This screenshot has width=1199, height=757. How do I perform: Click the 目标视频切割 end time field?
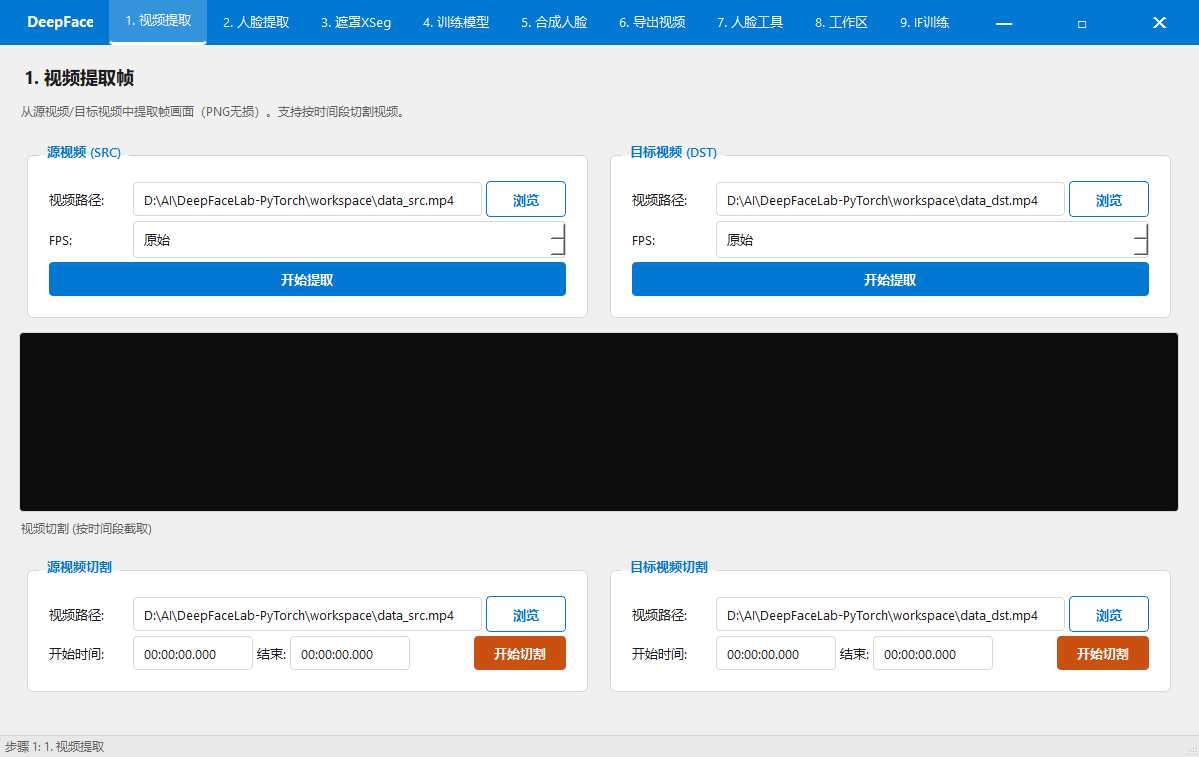(933, 654)
